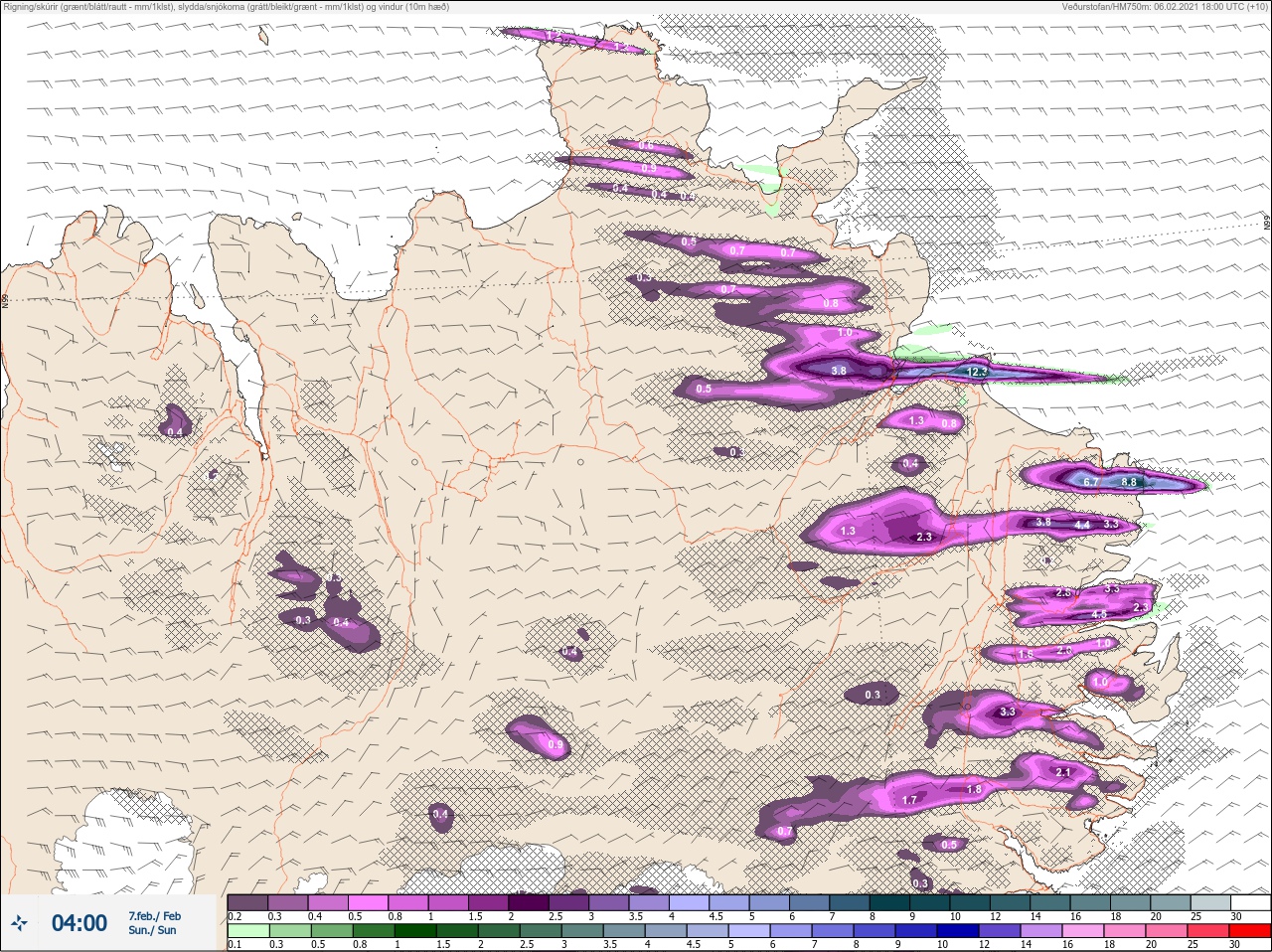Click the 12.3 precipitation value on the map

coord(977,373)
